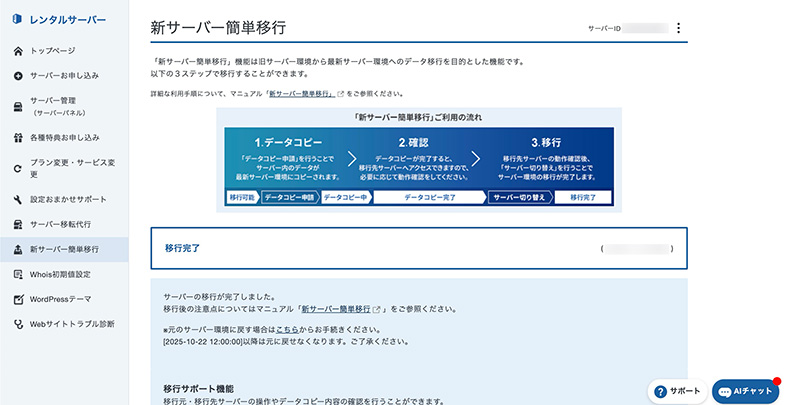This screenshot has width=790, height=405.
Task: Click the レンタルサーバー logo icon
Action: tap(17, 20)
